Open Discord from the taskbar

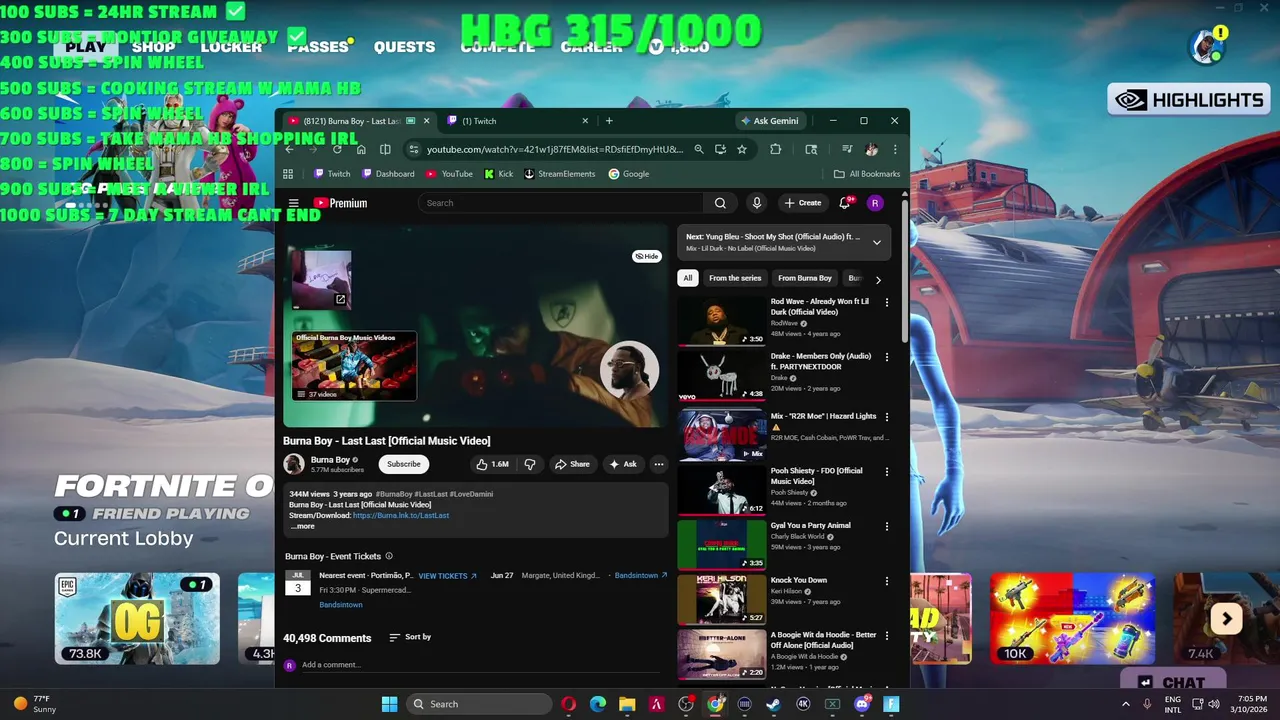click(x=862, y=704)
